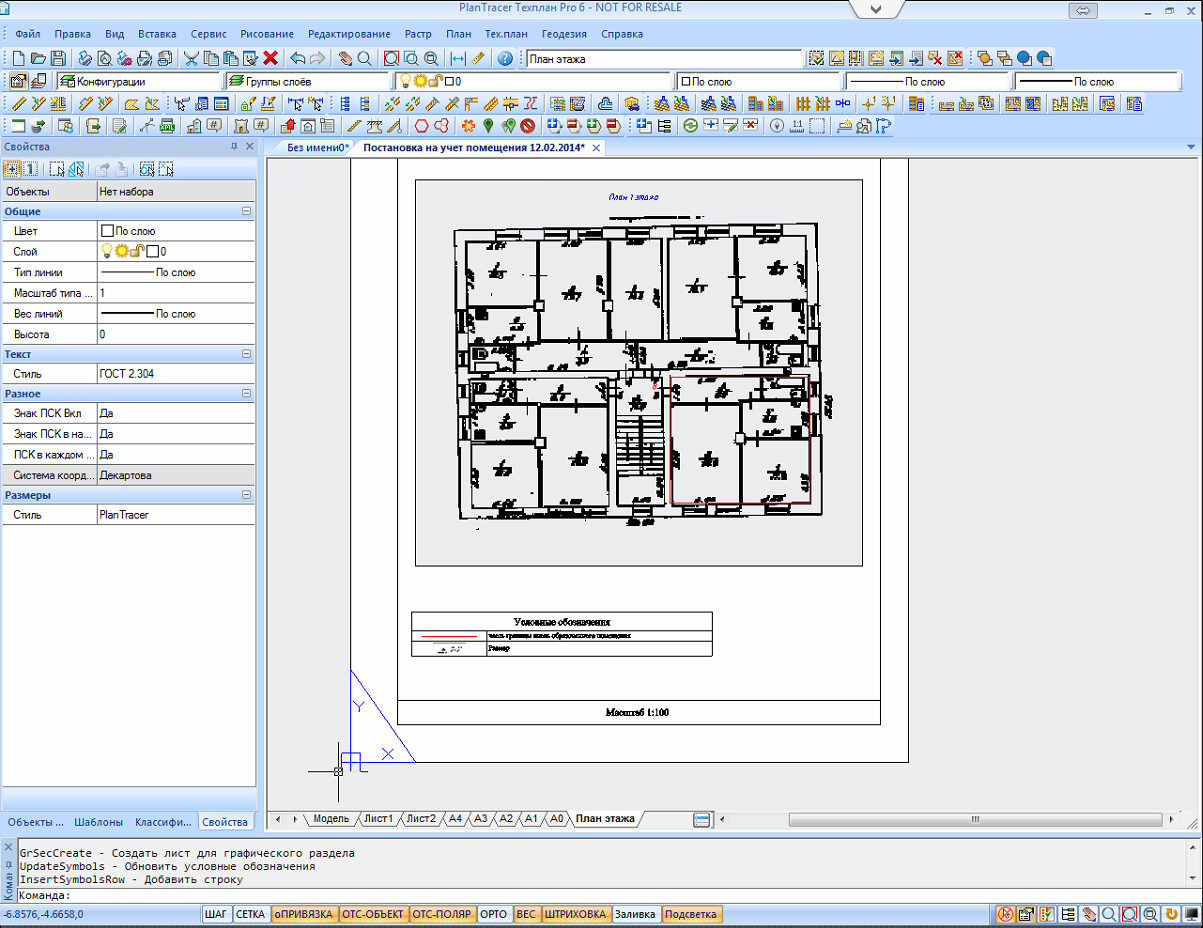Click the dimension distance arrows icon
This screenshot has height=928, width=1203.
click(x=459, y=59)
